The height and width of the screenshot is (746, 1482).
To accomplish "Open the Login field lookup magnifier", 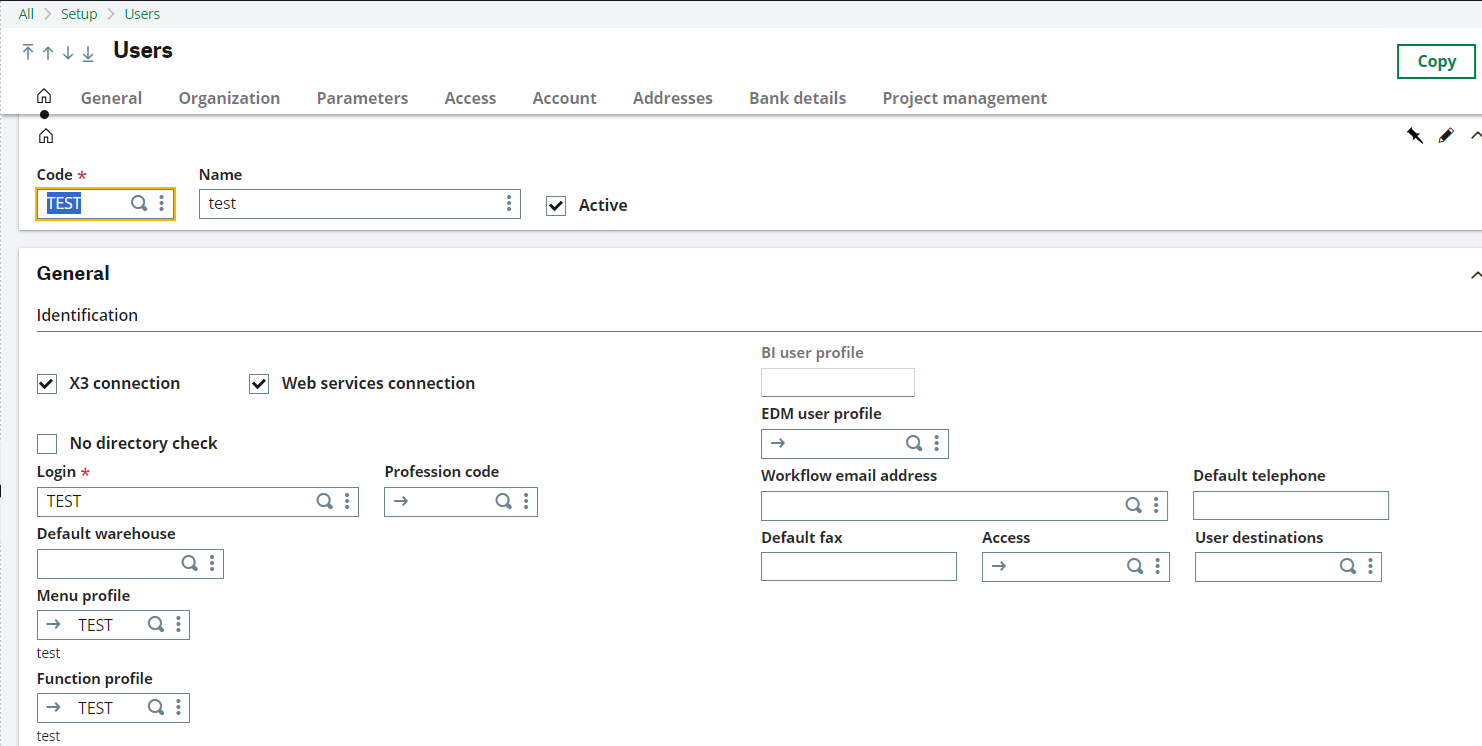I will tap(324, 501).
